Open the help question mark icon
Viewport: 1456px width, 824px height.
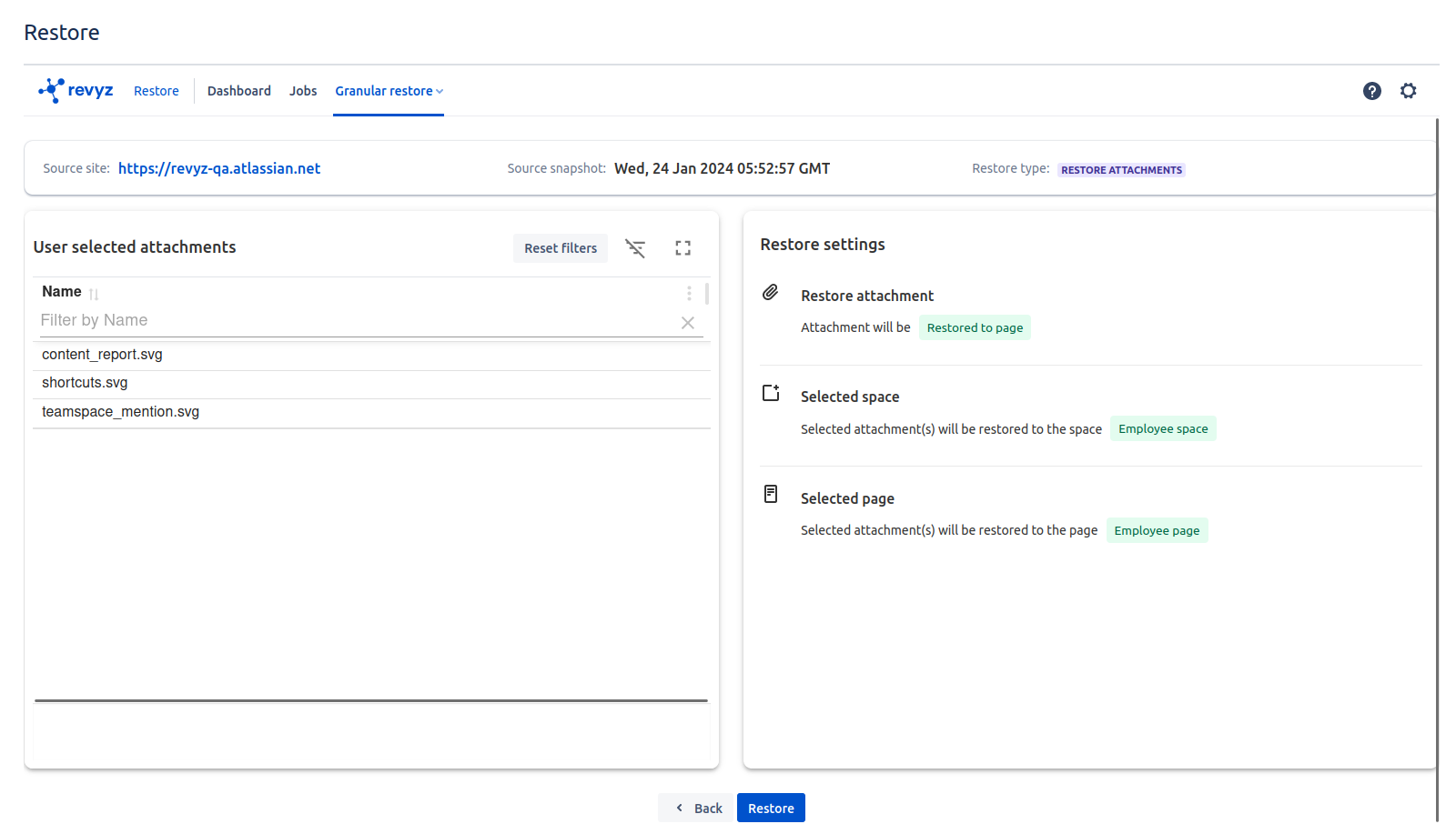pos(1371,91)
